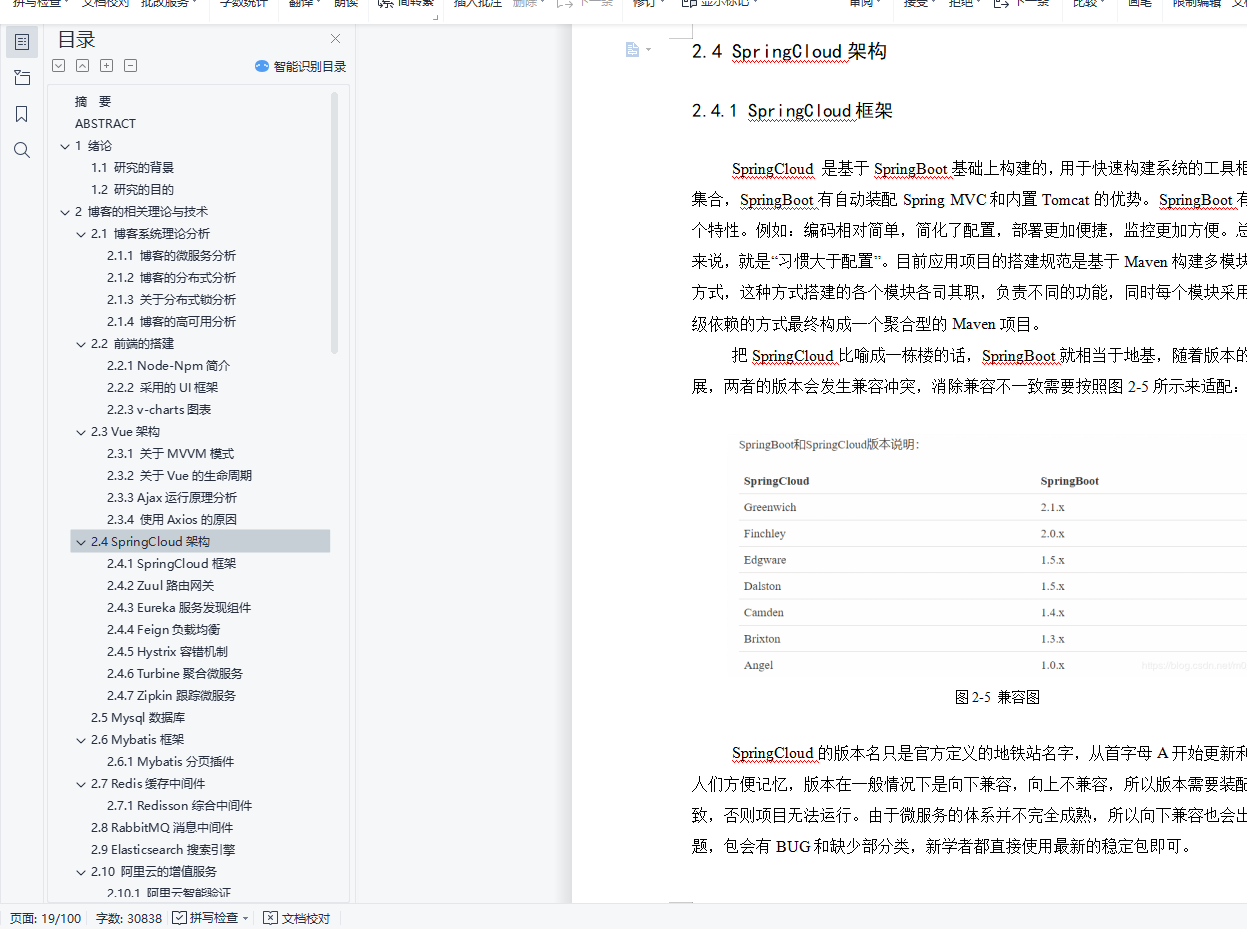Open the dropdown arrow beside the page icon
The height and width of the screenshot is (929, 1247).
click(648, 50)
